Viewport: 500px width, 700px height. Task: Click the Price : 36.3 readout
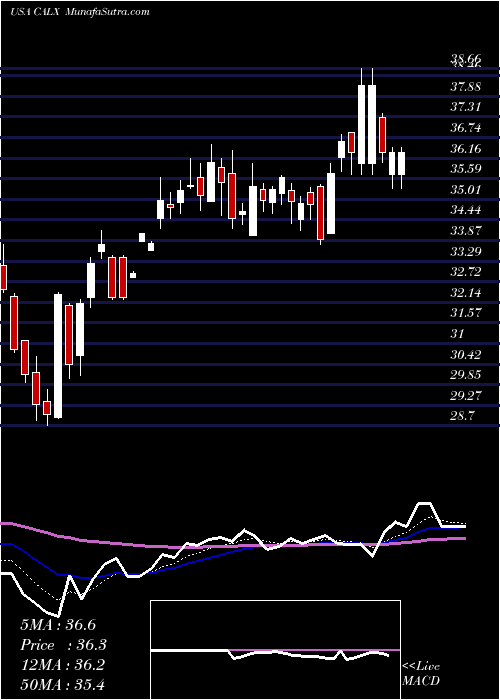[x=63, y=645]
